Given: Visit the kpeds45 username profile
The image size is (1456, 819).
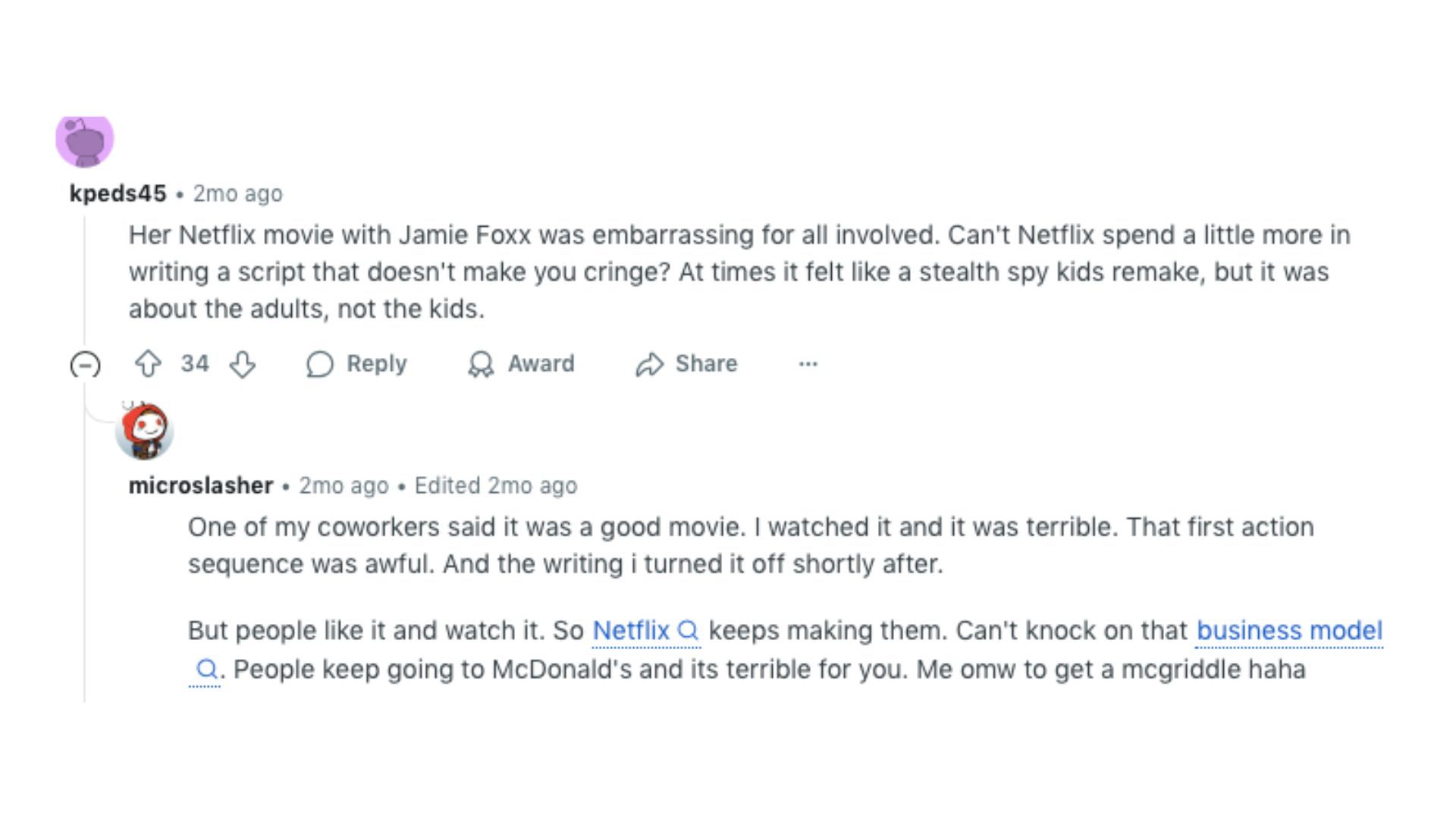Looking at the screenshot, I should 118,193.
